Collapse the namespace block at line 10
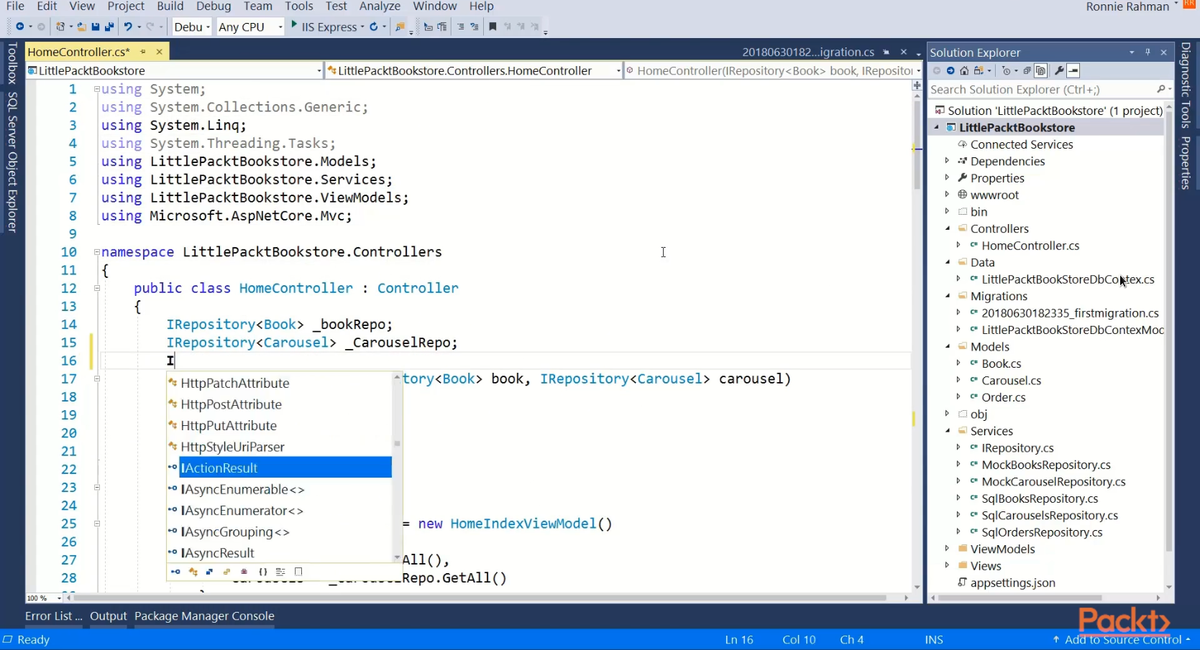This screenshot has width=1200, height=650. pos(96,252)
